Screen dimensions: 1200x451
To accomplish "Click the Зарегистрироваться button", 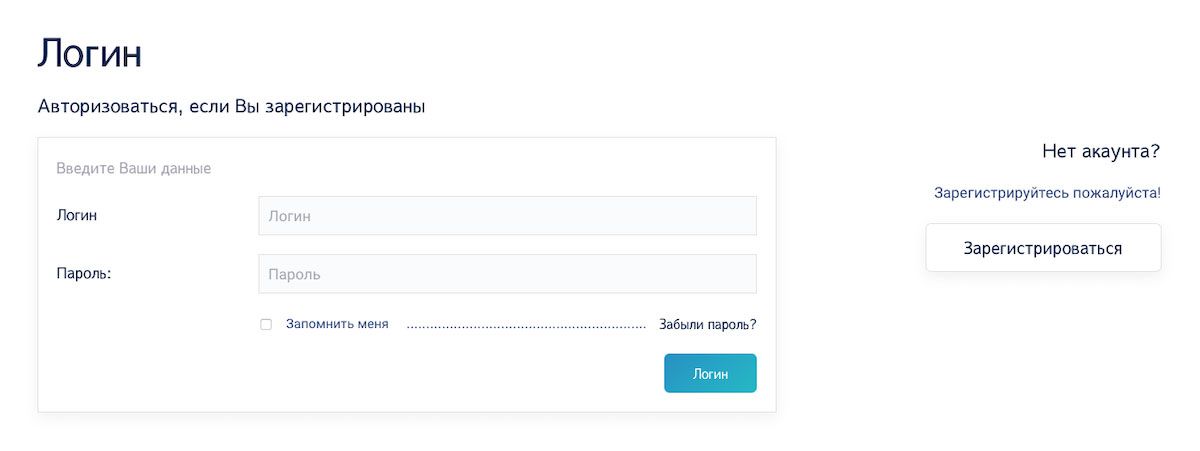I will coord(1043,248).
